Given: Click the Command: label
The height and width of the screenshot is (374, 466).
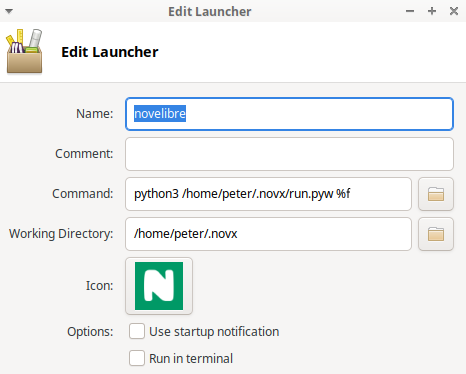Looking at the screenshot, I should point(83,194).
